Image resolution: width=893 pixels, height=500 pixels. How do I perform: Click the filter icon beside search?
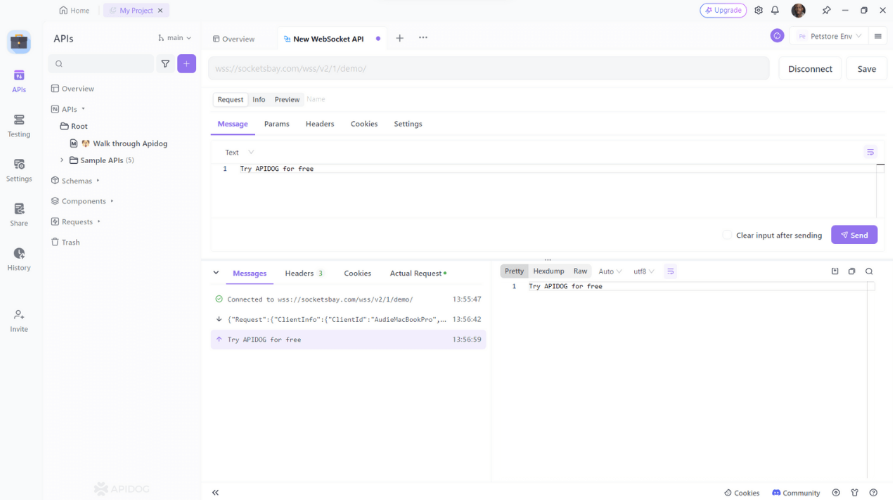[165, 64]
